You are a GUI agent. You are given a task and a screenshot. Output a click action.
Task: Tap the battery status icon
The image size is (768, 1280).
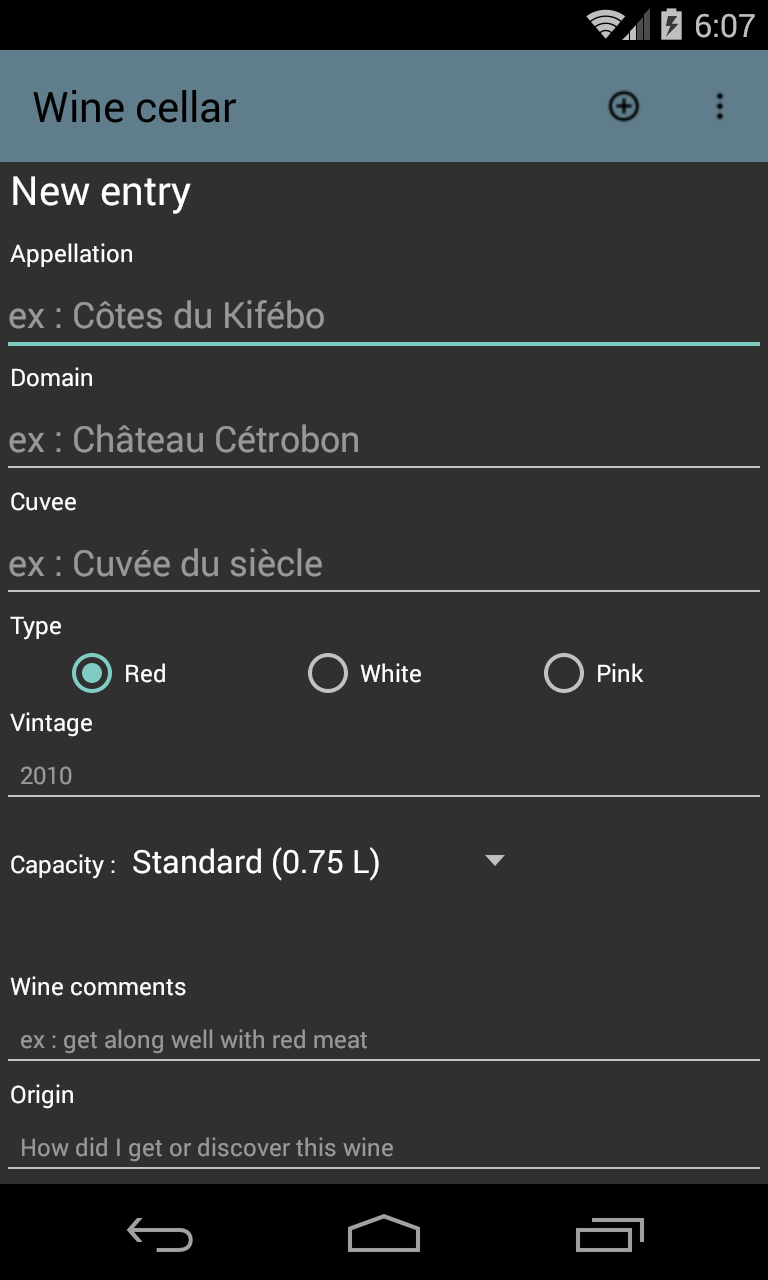(671, 24)
